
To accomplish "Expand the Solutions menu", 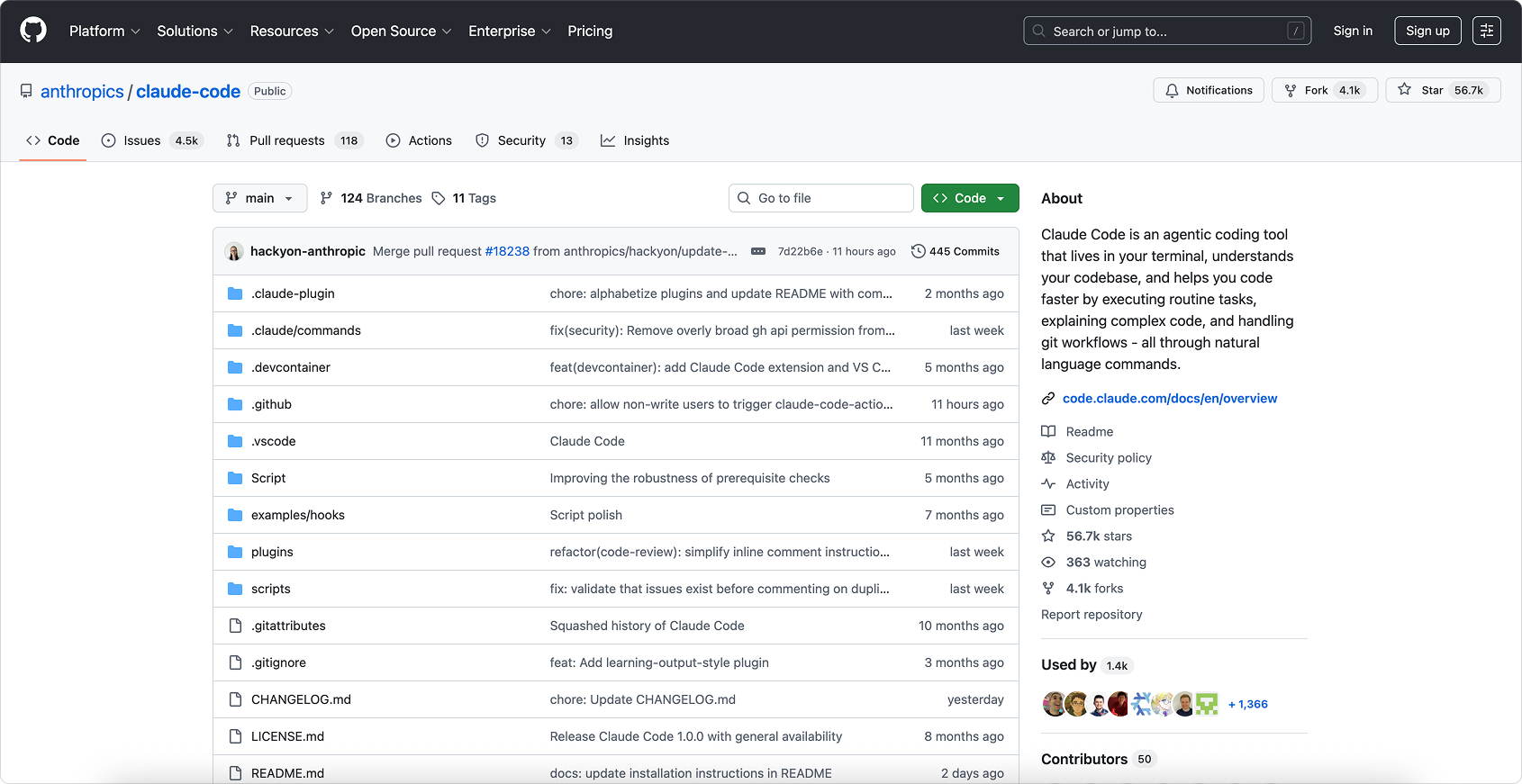I will (x=195, y=31).
